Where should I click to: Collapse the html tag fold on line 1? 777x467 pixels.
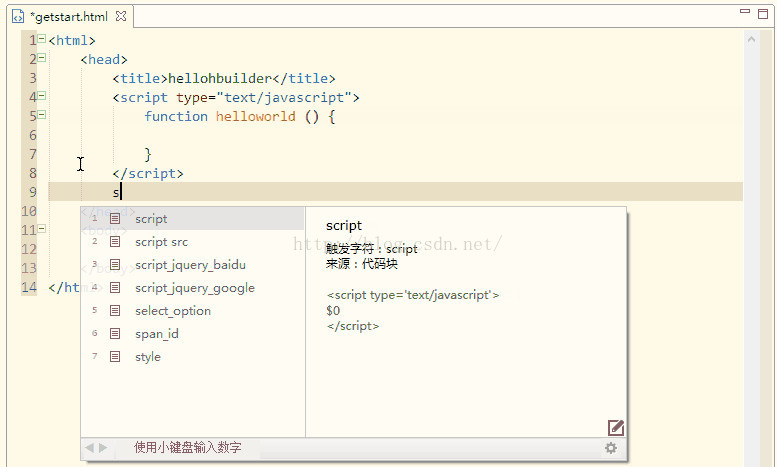coord(42,38)
